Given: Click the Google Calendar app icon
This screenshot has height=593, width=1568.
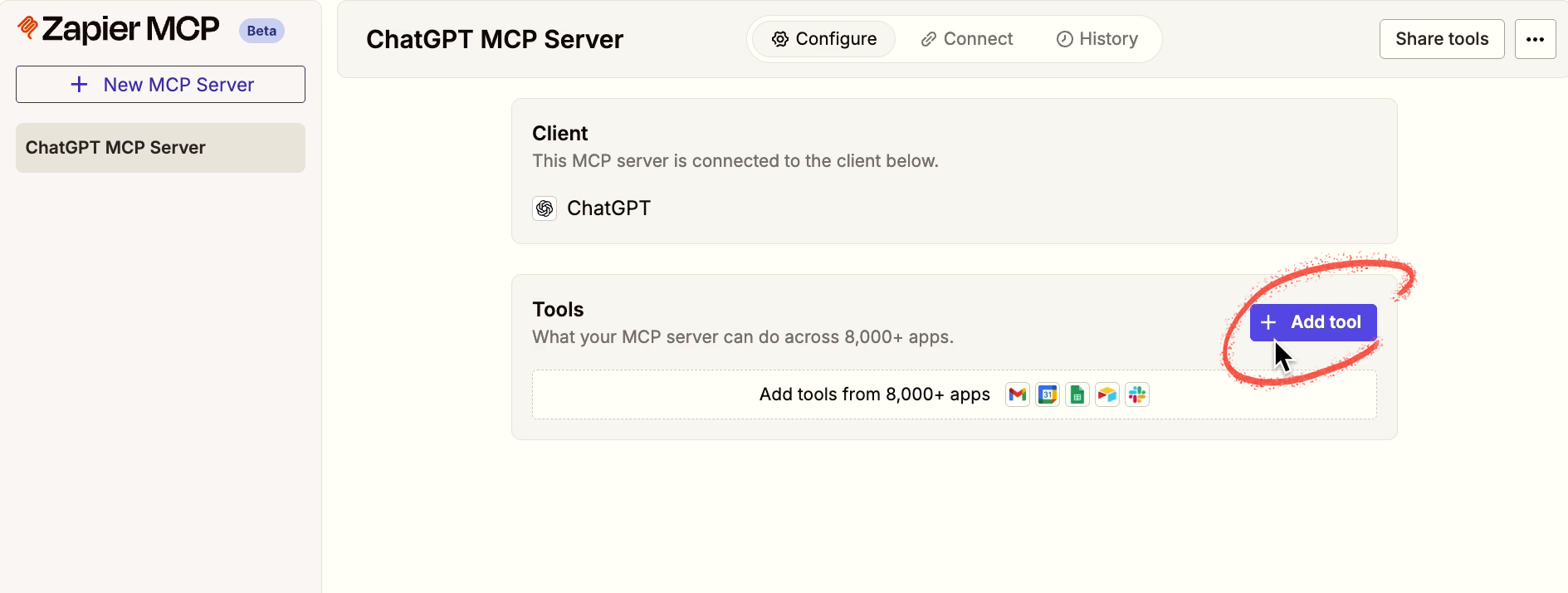Looking at the screenshot, I should 1048,395.
